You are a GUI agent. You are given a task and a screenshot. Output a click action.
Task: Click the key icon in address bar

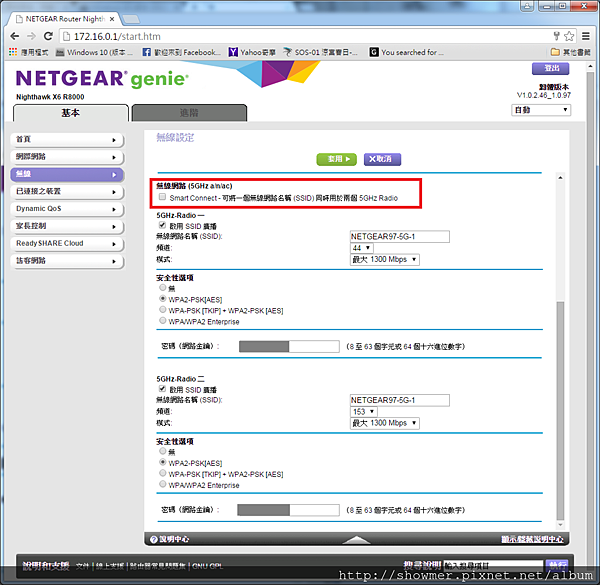point(557,36)
